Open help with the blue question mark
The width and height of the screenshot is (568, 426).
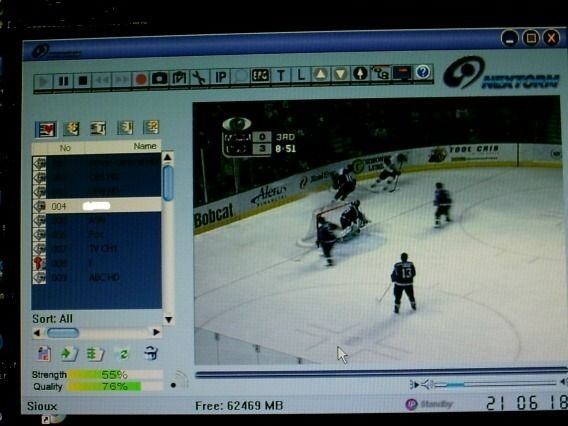point(423,72)
